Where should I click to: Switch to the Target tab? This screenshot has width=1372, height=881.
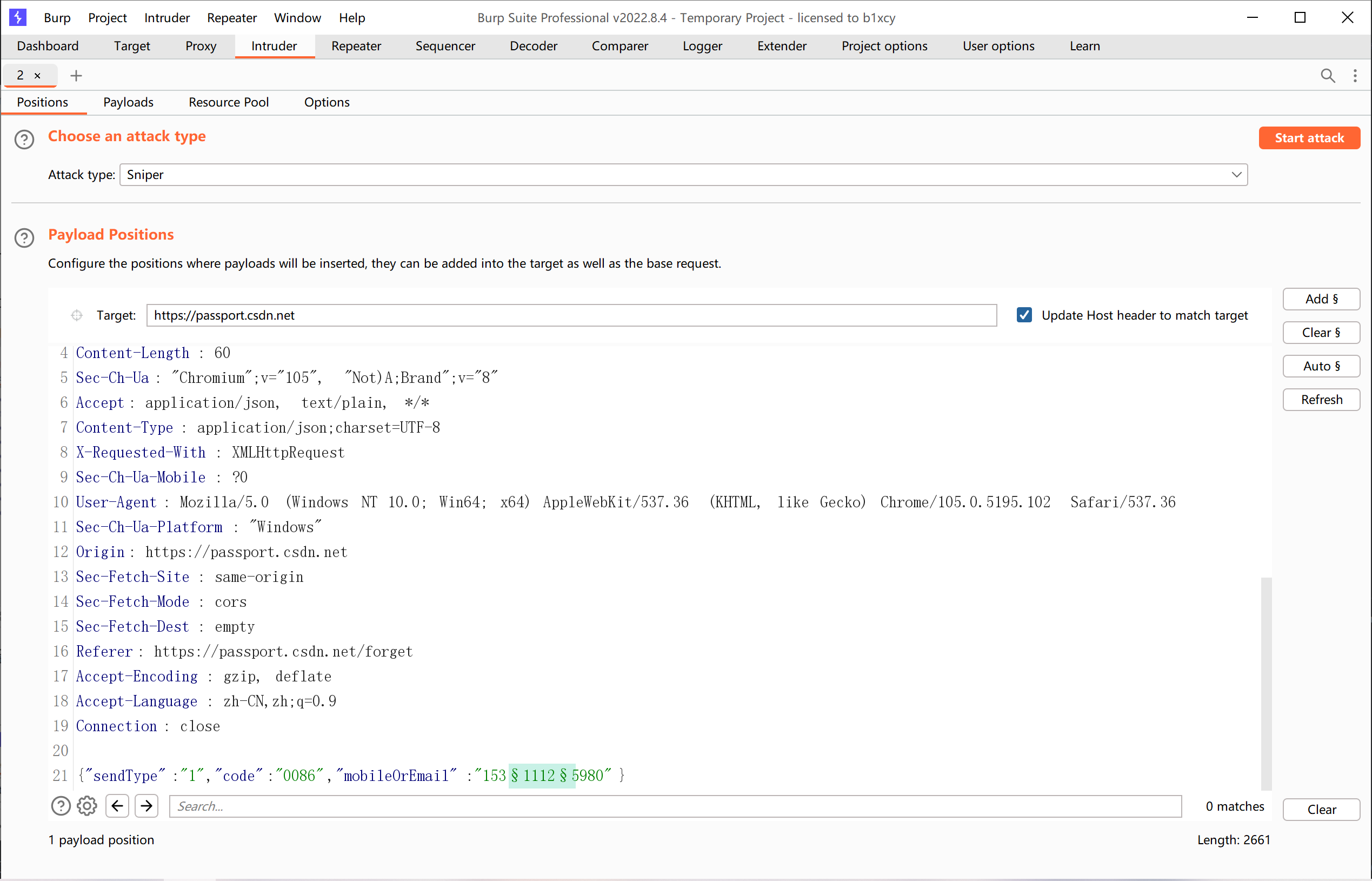click(x=132, y=46)
